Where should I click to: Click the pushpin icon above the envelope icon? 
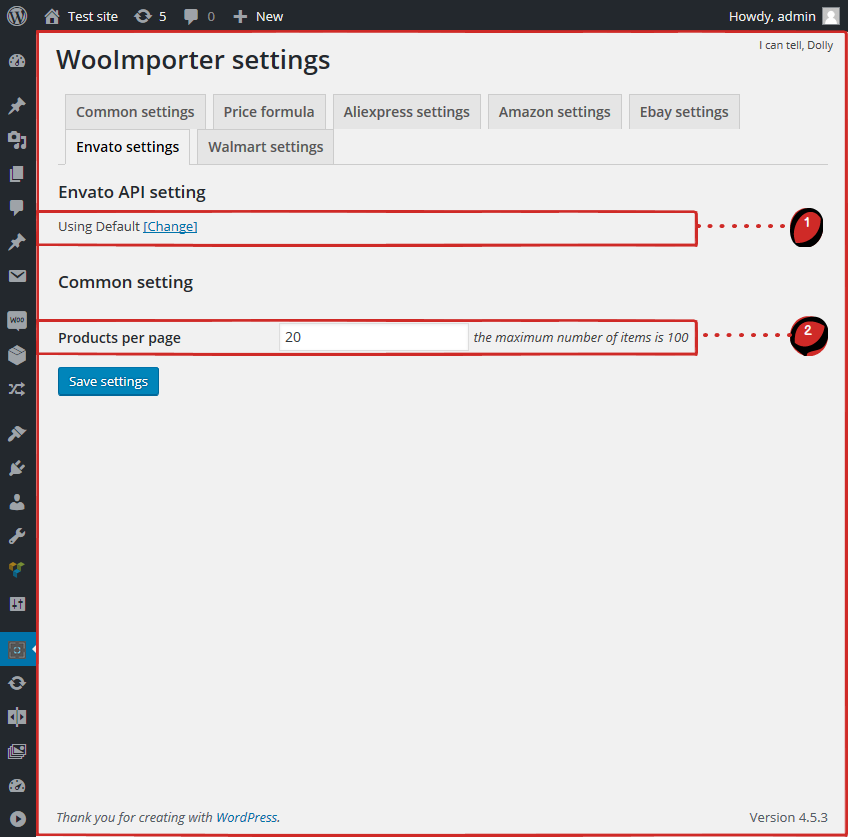[17, 242]
